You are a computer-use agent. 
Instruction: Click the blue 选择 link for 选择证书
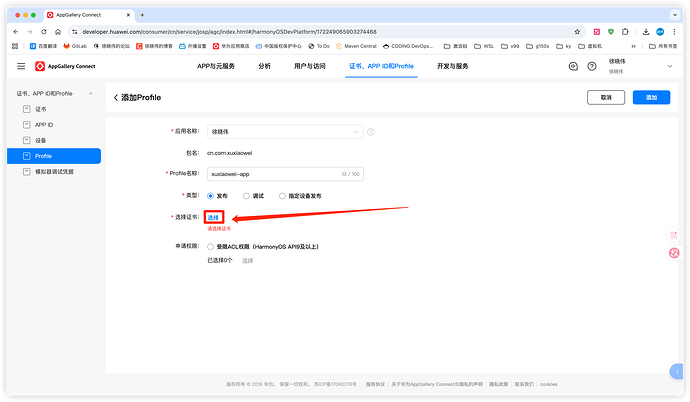click(x=213, y=217)
